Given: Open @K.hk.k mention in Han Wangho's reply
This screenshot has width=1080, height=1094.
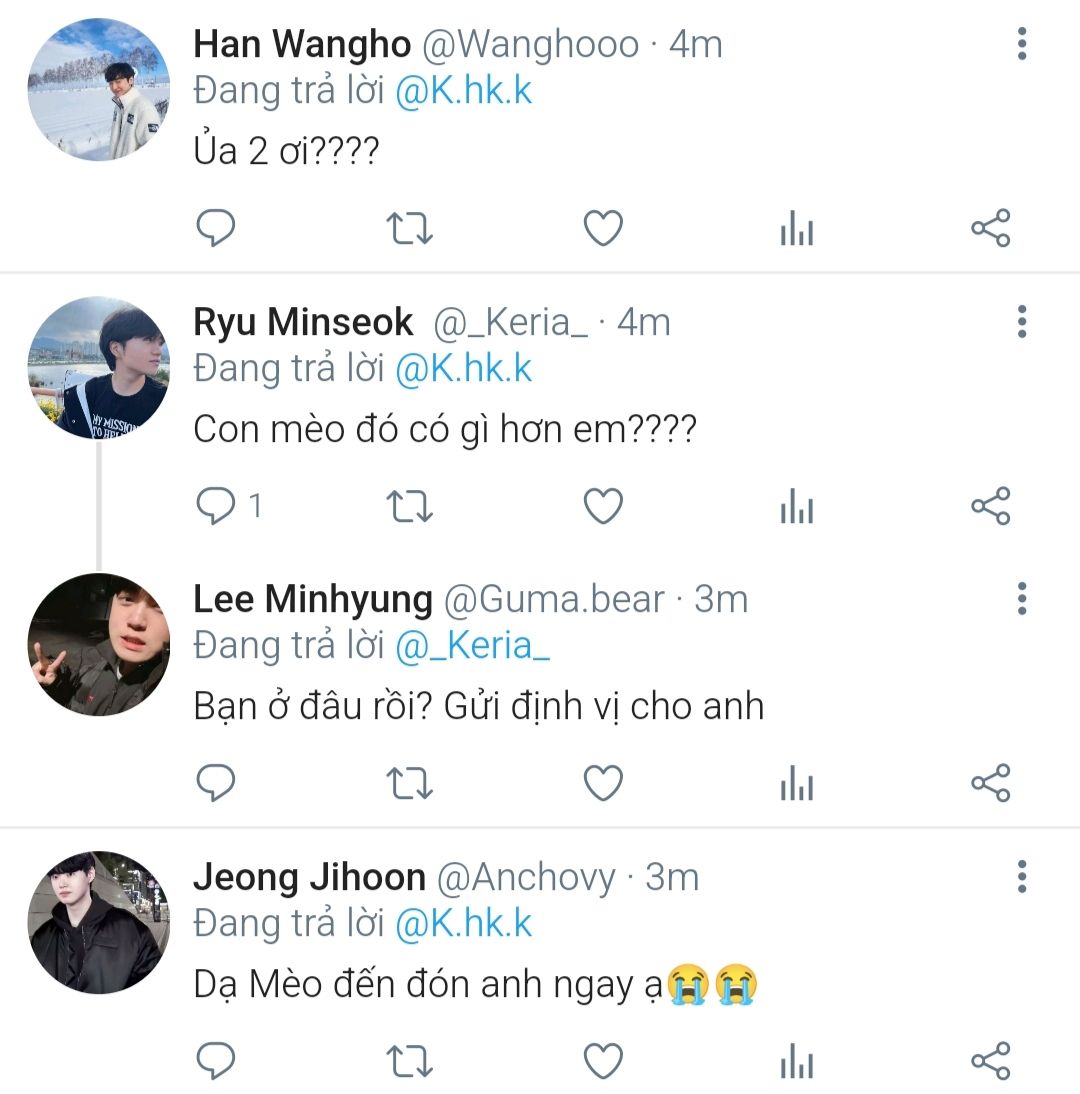Looking at the screenshot, I should [x=464, y=91].
